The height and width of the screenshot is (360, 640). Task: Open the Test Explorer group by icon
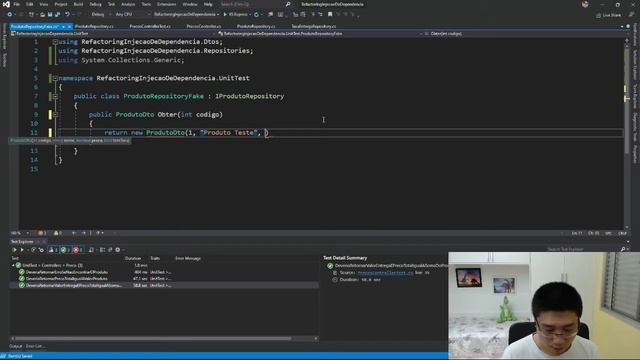(x=102, y=250)
